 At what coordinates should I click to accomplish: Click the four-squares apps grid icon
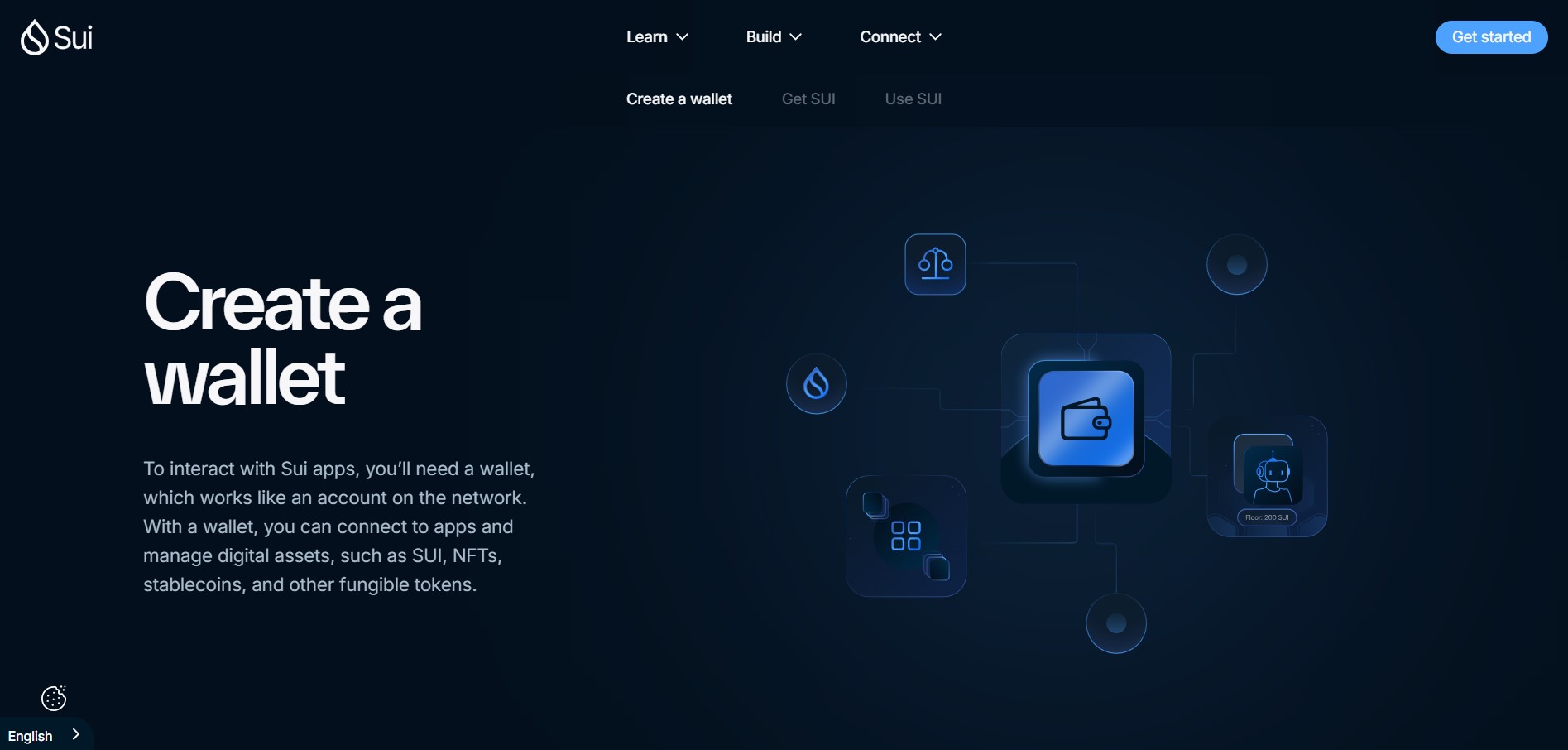(905, 536)
